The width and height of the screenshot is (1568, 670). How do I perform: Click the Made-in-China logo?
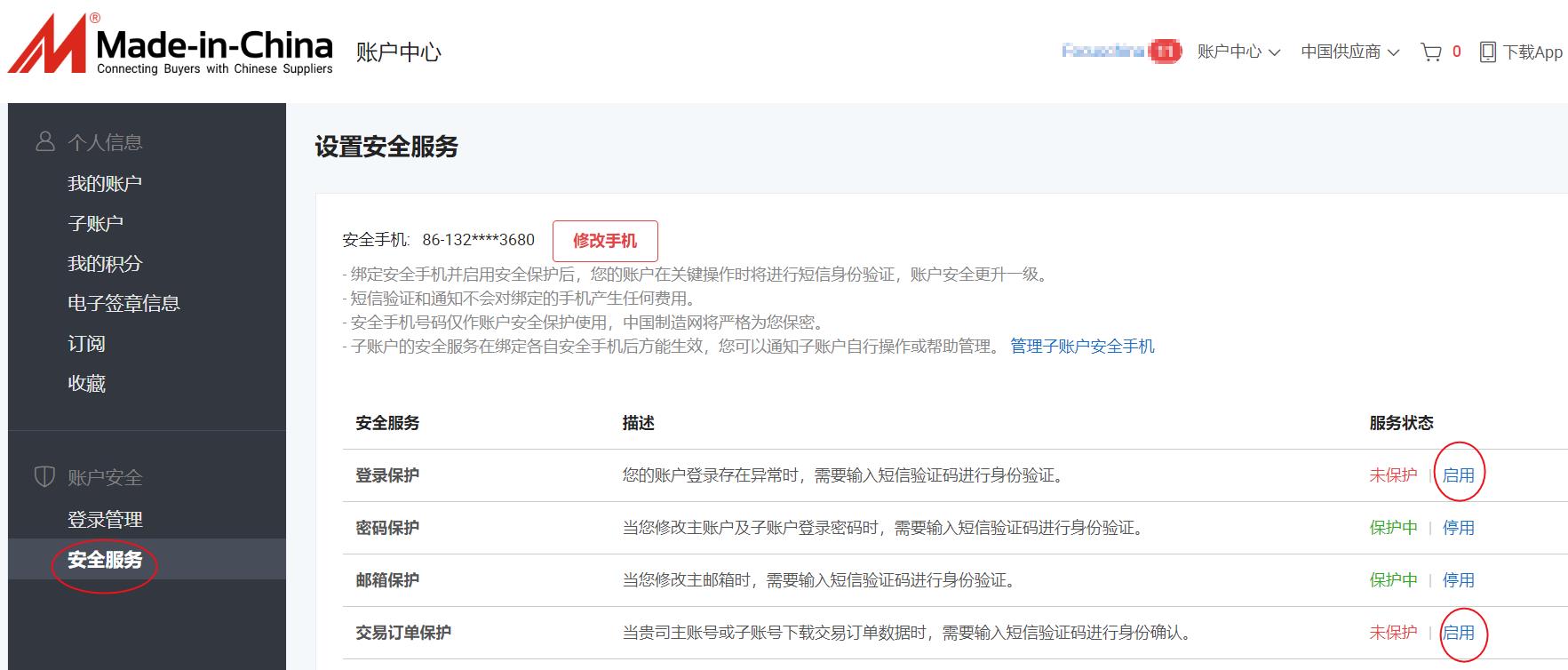click(x=171, y=44)
